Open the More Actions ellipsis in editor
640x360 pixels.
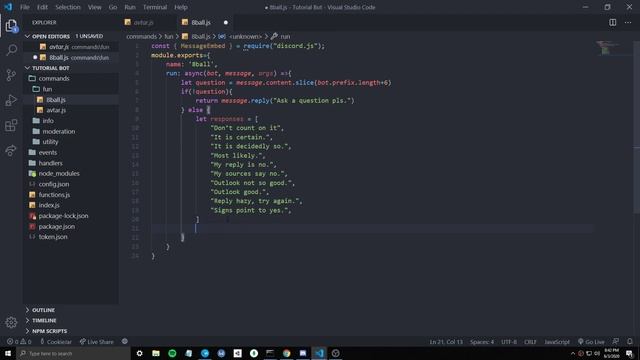[628, 22]
